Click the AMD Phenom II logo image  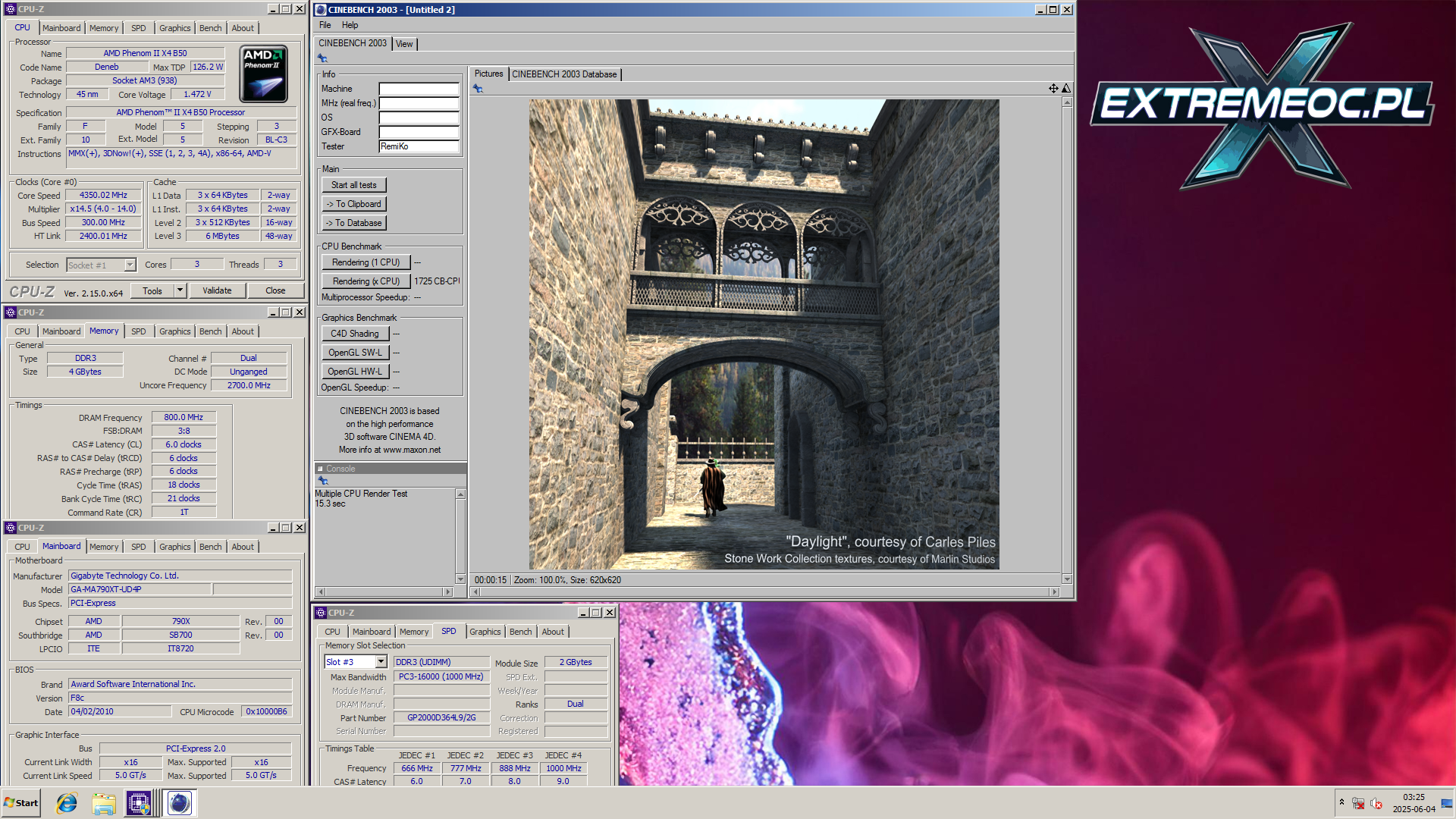coord(264,74)
